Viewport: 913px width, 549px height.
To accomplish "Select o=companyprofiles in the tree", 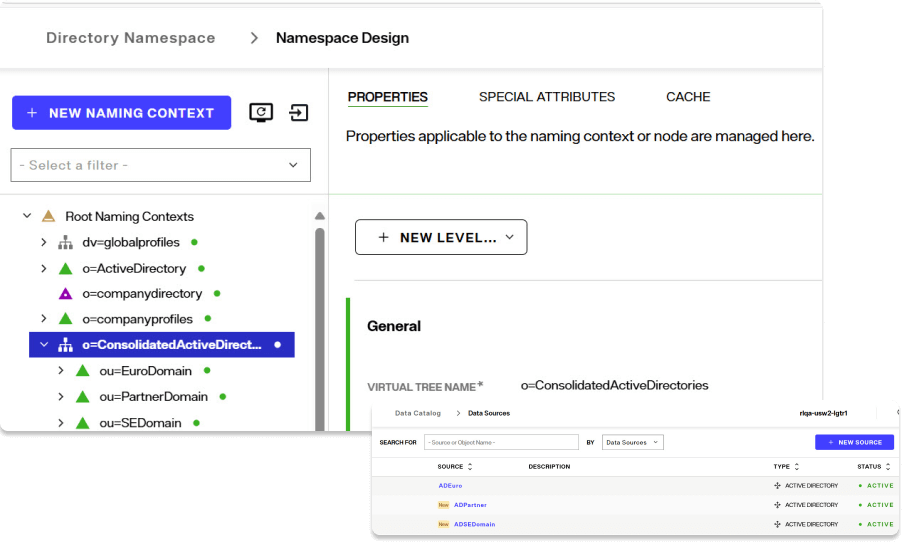I will 137,319.
